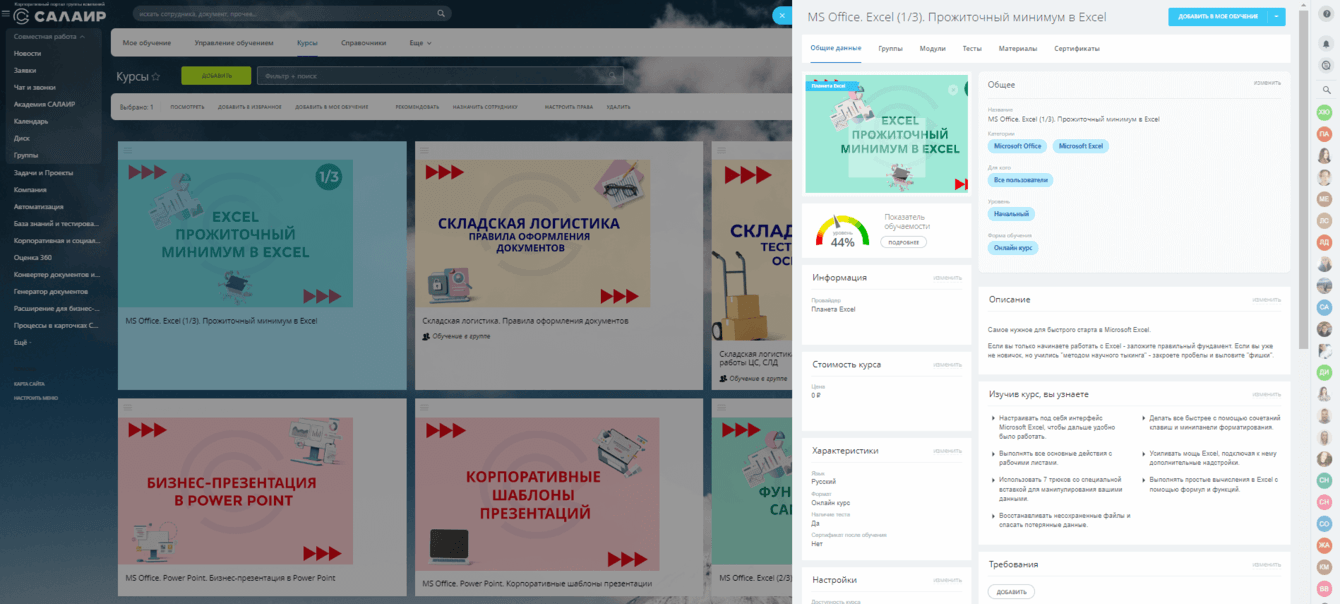
Task: Click the Microsoft Excel category tag
Action: coord(1081,146)
